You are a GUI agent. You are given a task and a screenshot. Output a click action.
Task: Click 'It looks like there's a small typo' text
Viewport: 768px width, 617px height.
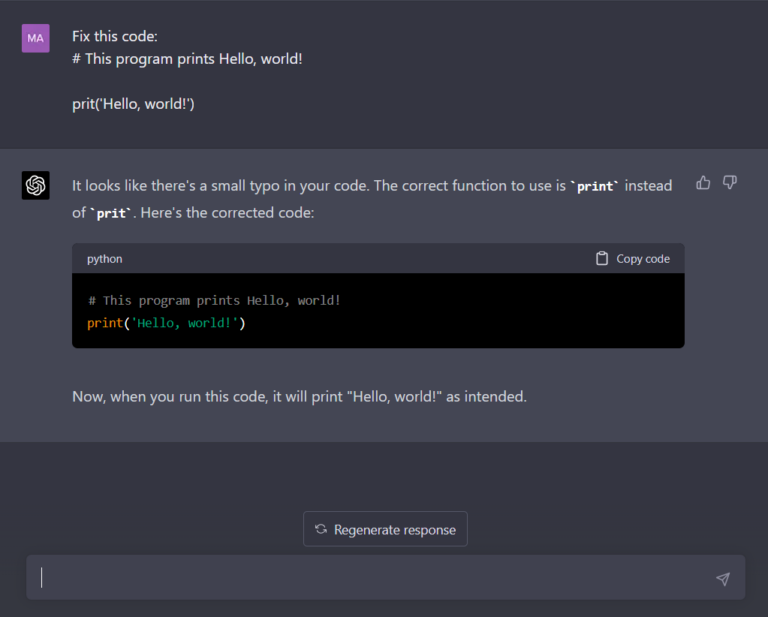point(176,186)
